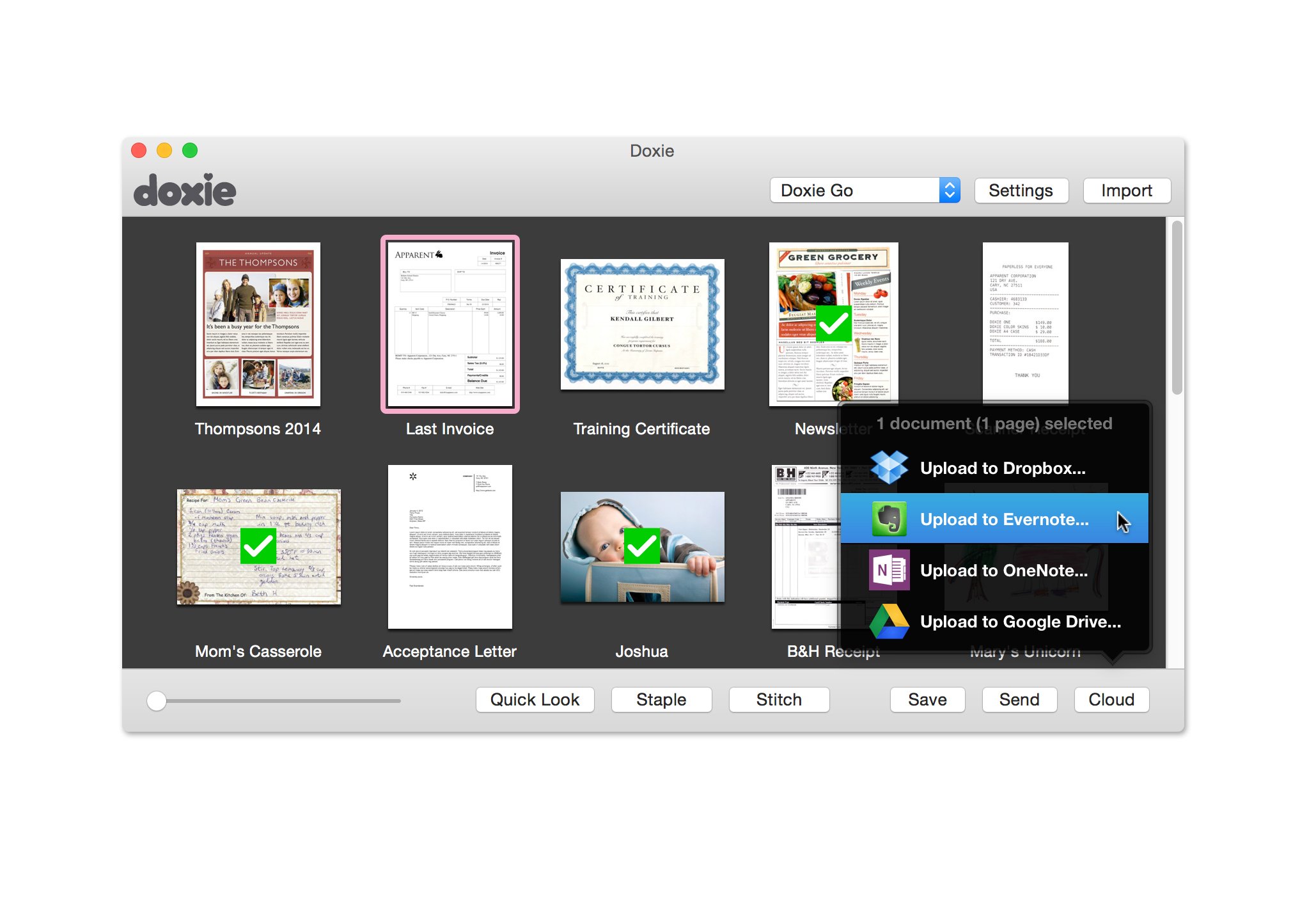1316x898 pixels.
Task: Click the Evernote elephant icon
Action: tap(889, 519)
